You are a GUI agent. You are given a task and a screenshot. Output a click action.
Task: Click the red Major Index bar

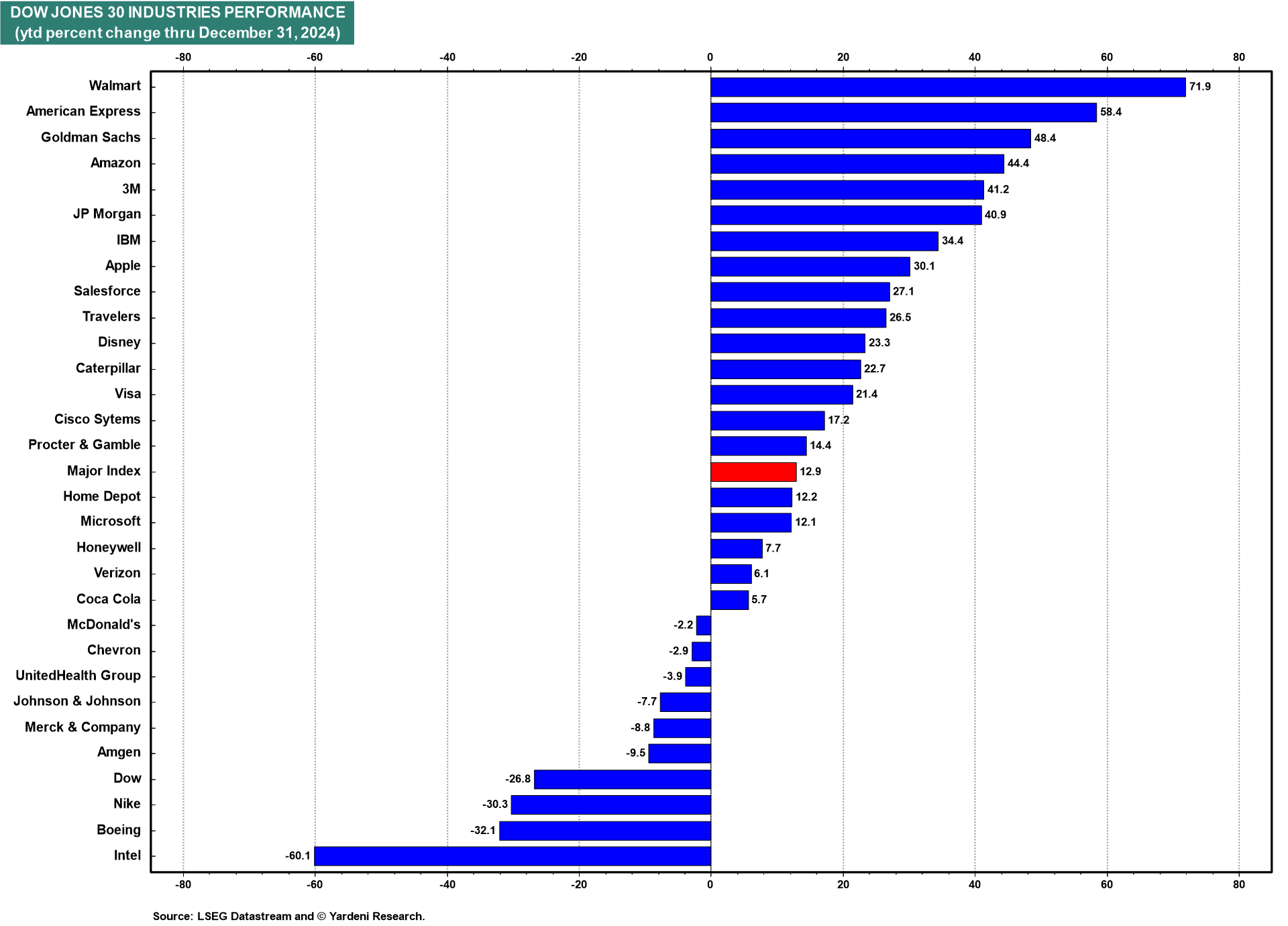(753, 472)
